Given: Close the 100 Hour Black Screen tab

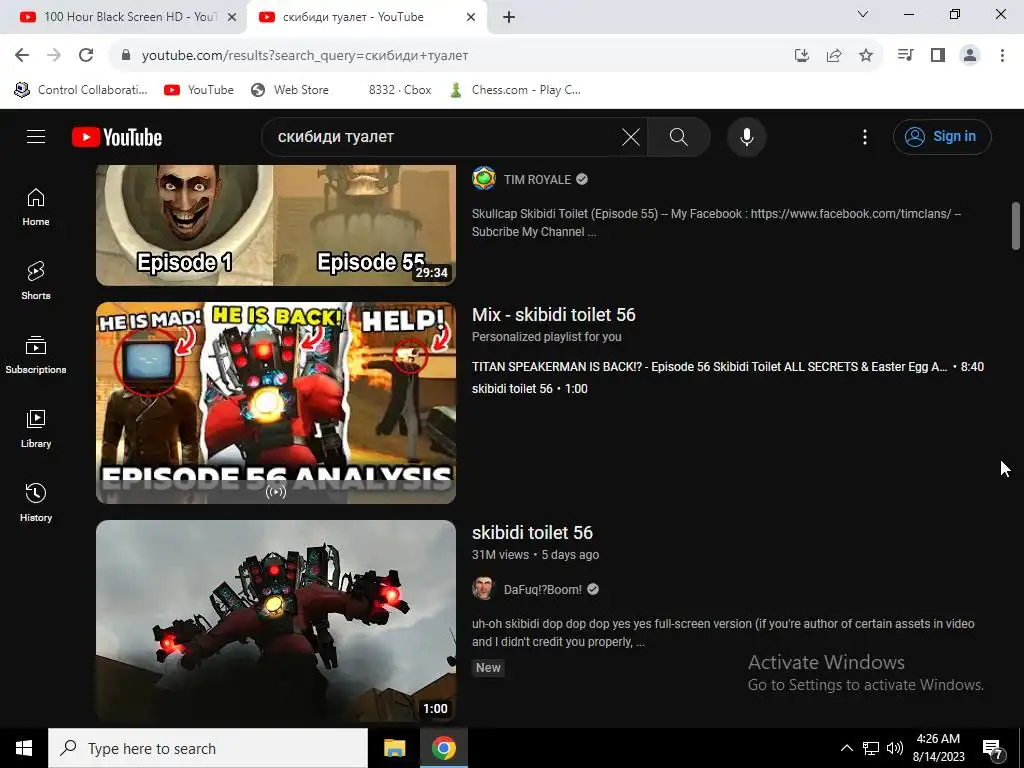Looking at the screenshot, I should (x=231, y=18).
